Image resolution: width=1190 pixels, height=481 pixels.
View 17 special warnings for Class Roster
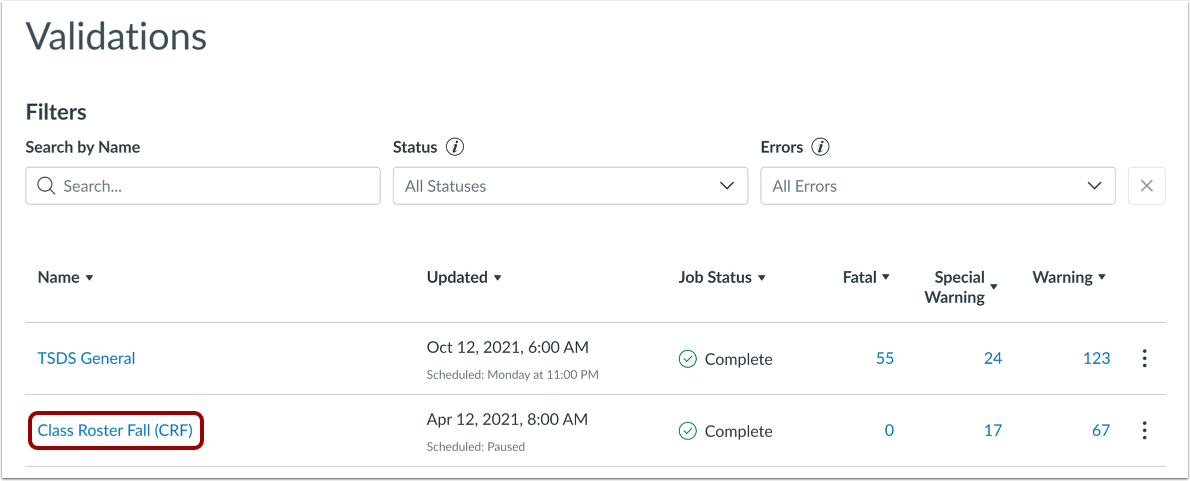point(992,431)
